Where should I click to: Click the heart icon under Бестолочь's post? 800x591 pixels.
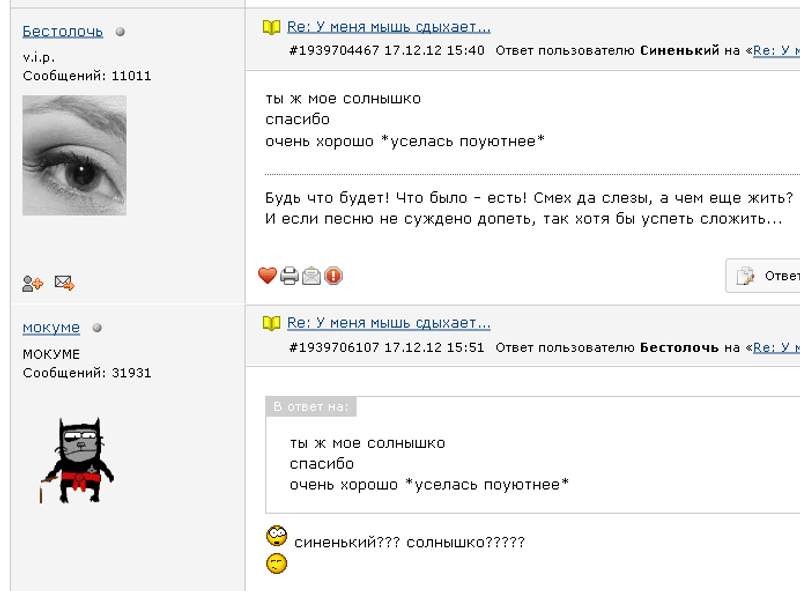pyautogui.click(x=267, y=275)
